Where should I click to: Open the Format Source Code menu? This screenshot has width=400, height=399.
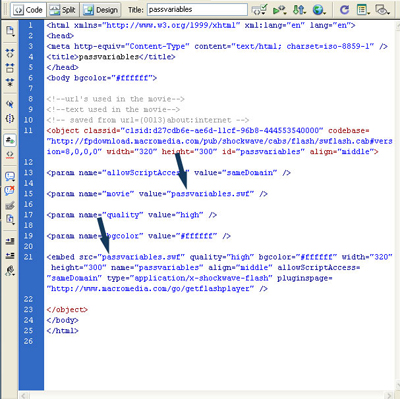[10, 270]
